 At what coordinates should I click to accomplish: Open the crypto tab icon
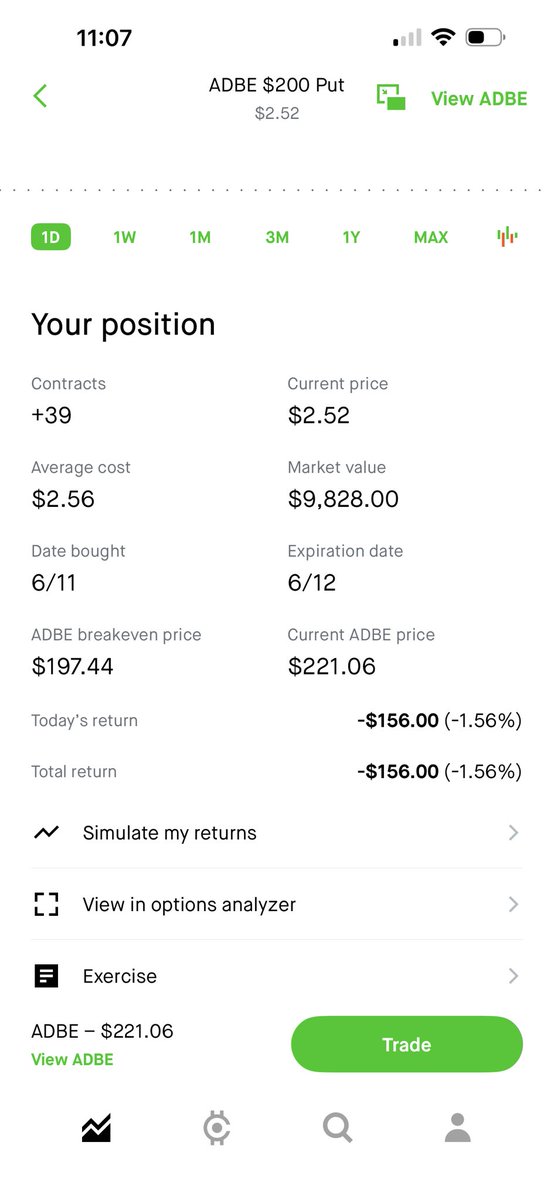pyautogui.click(x=216, y=1129)
